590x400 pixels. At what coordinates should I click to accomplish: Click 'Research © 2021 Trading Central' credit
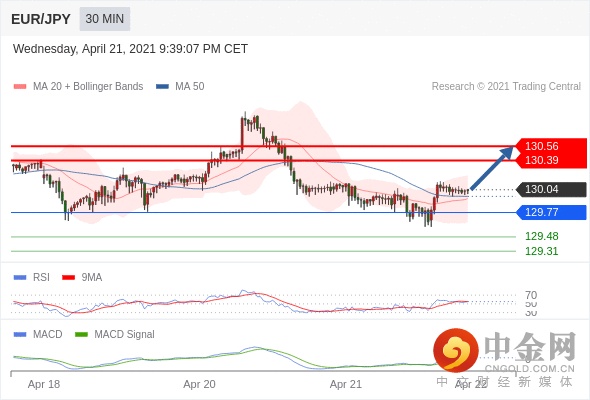506,87
